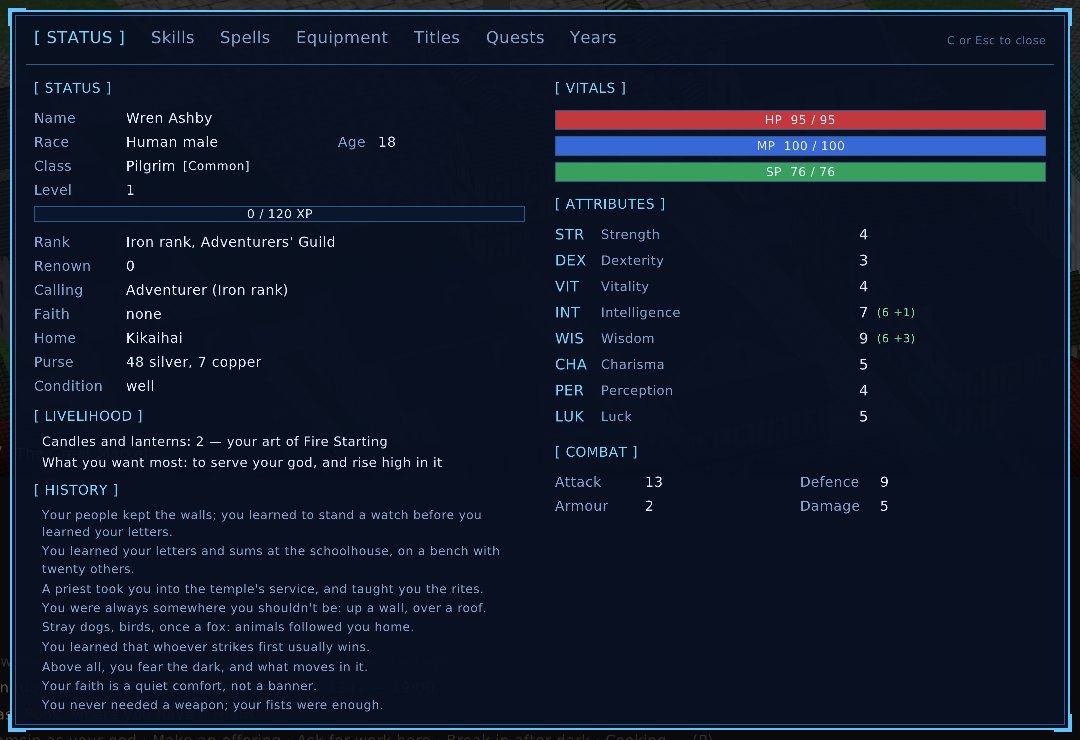Click 'Your faith is a quiet comfort' line
The width and height of the screenshot is (1080, 740).
click(x=179, y=686)
